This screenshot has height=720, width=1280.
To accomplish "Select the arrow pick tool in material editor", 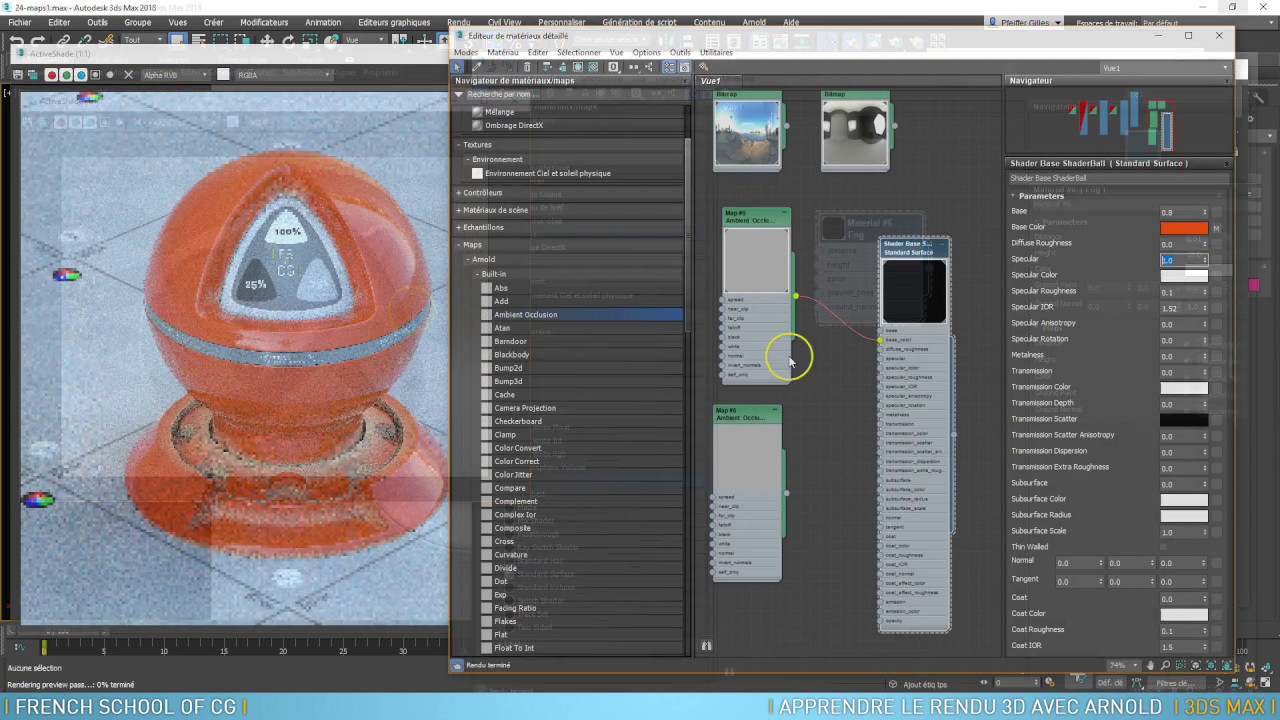I will tap(457, 67).
